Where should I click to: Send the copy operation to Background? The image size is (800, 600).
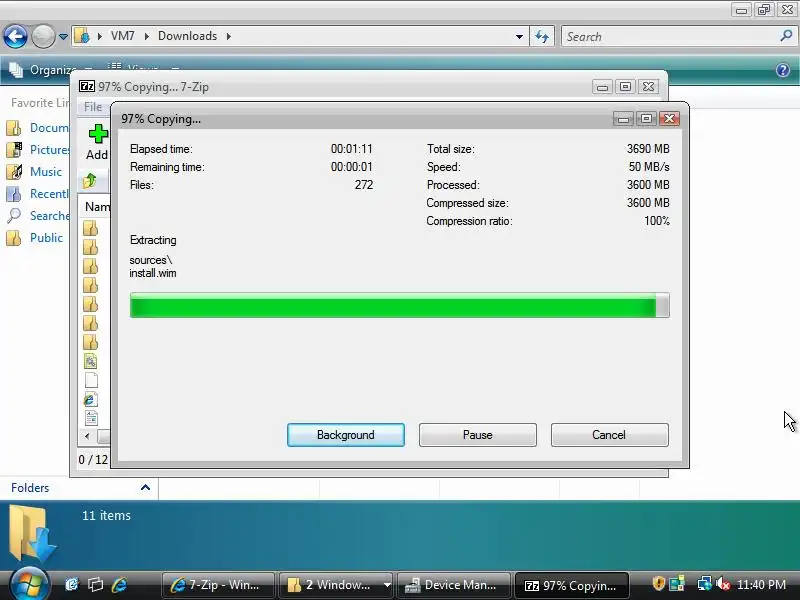[x=346, y=435]
